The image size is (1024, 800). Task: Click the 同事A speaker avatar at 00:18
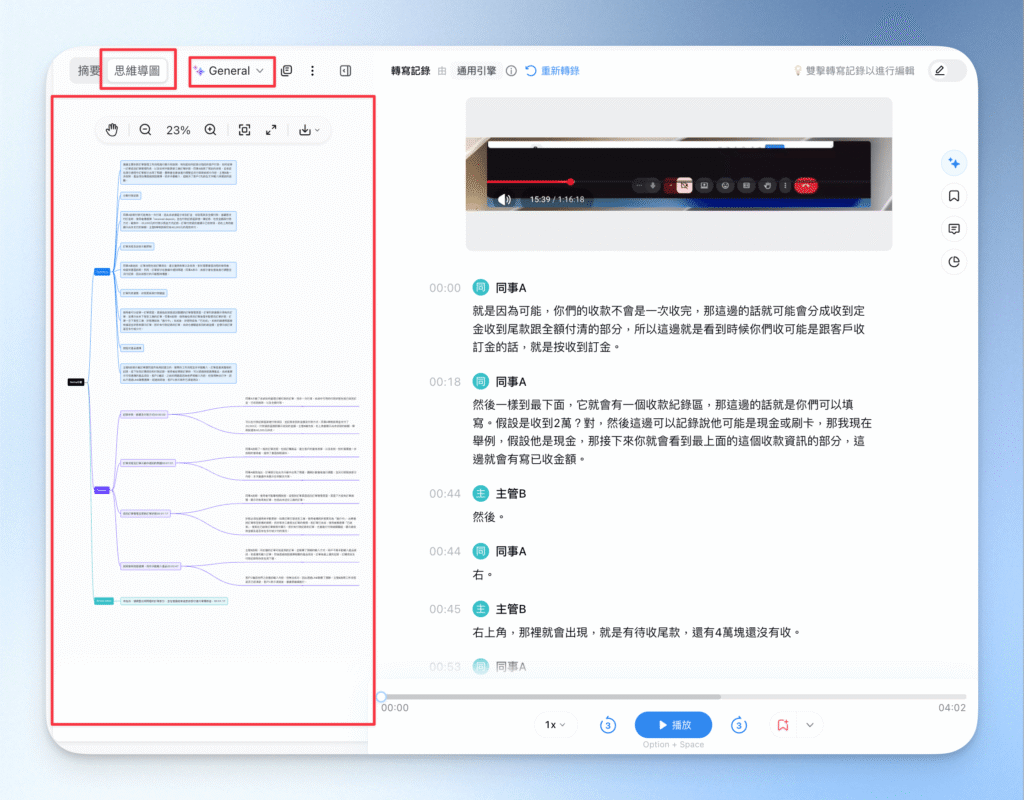coord(481,381)
